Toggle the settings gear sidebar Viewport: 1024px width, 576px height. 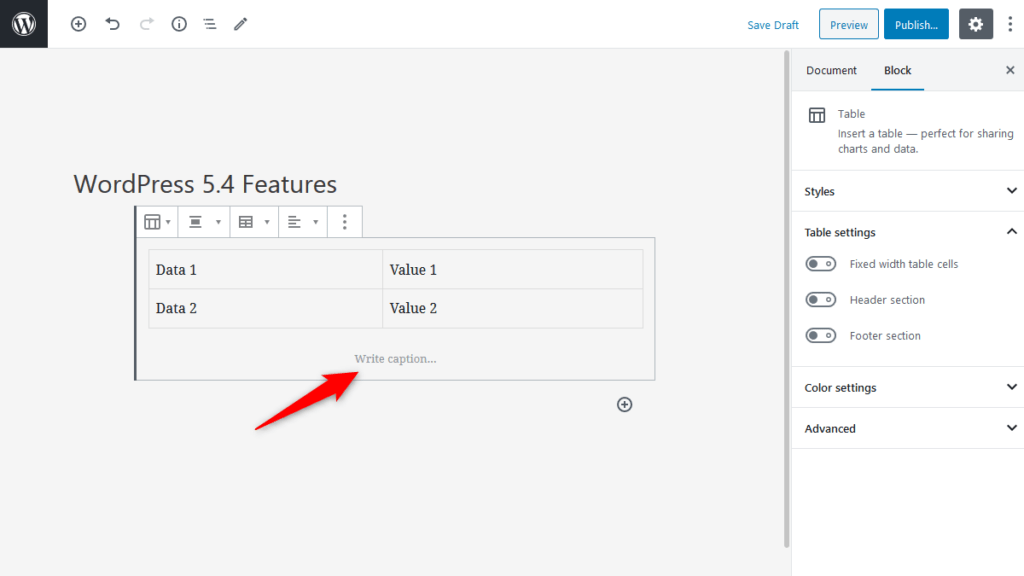(x=976, y=24)
